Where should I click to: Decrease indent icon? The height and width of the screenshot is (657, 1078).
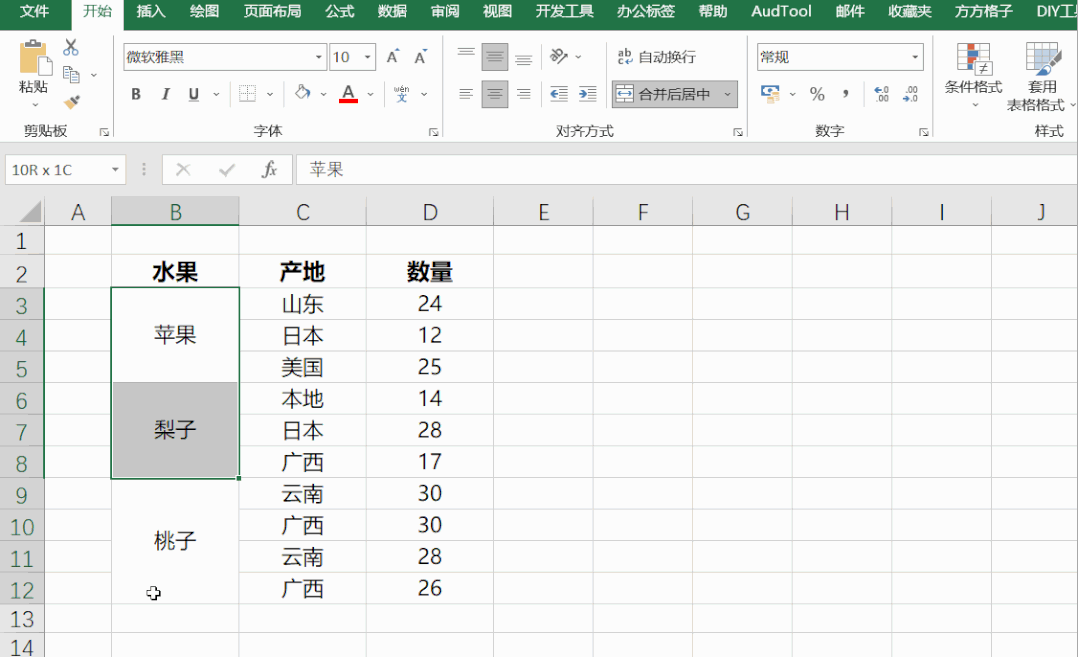coord(559,94)
